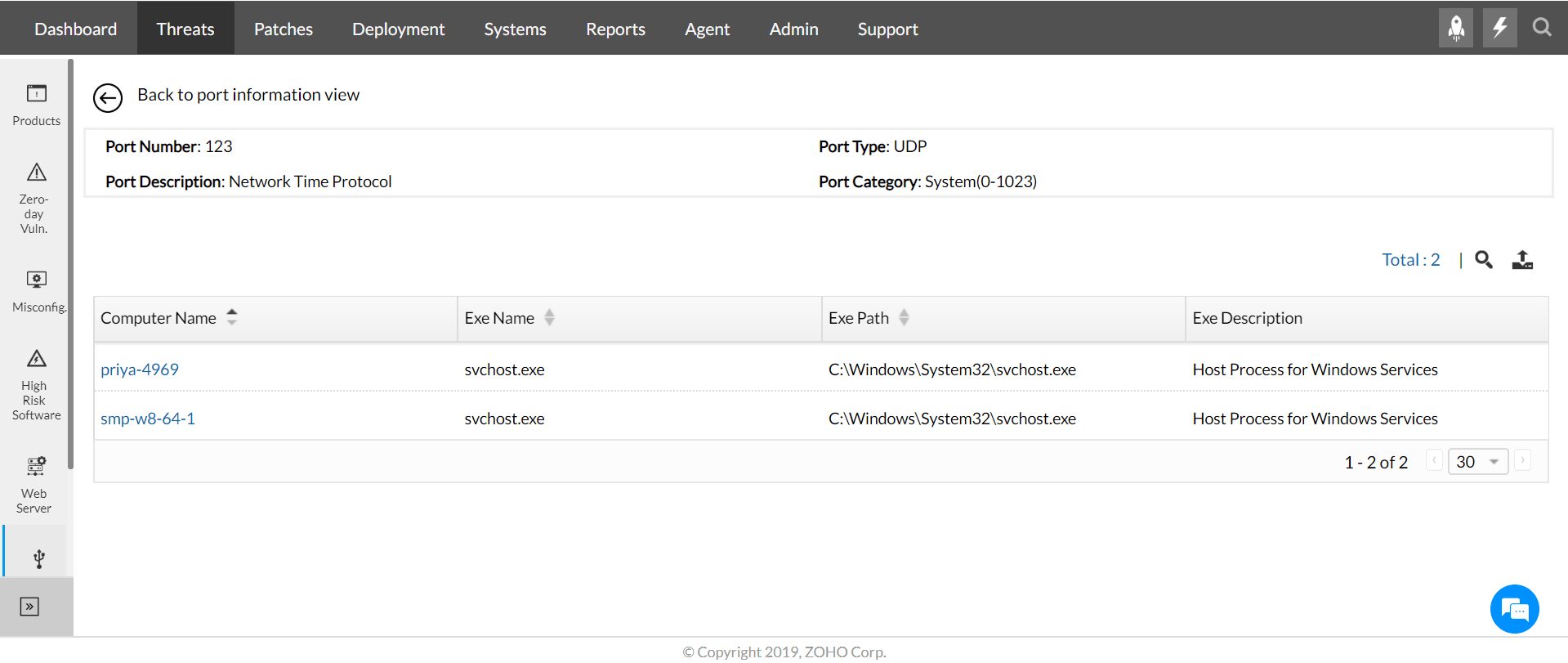1568x663 pixels.
Task: Open the Reports menu
Action: 615,29
